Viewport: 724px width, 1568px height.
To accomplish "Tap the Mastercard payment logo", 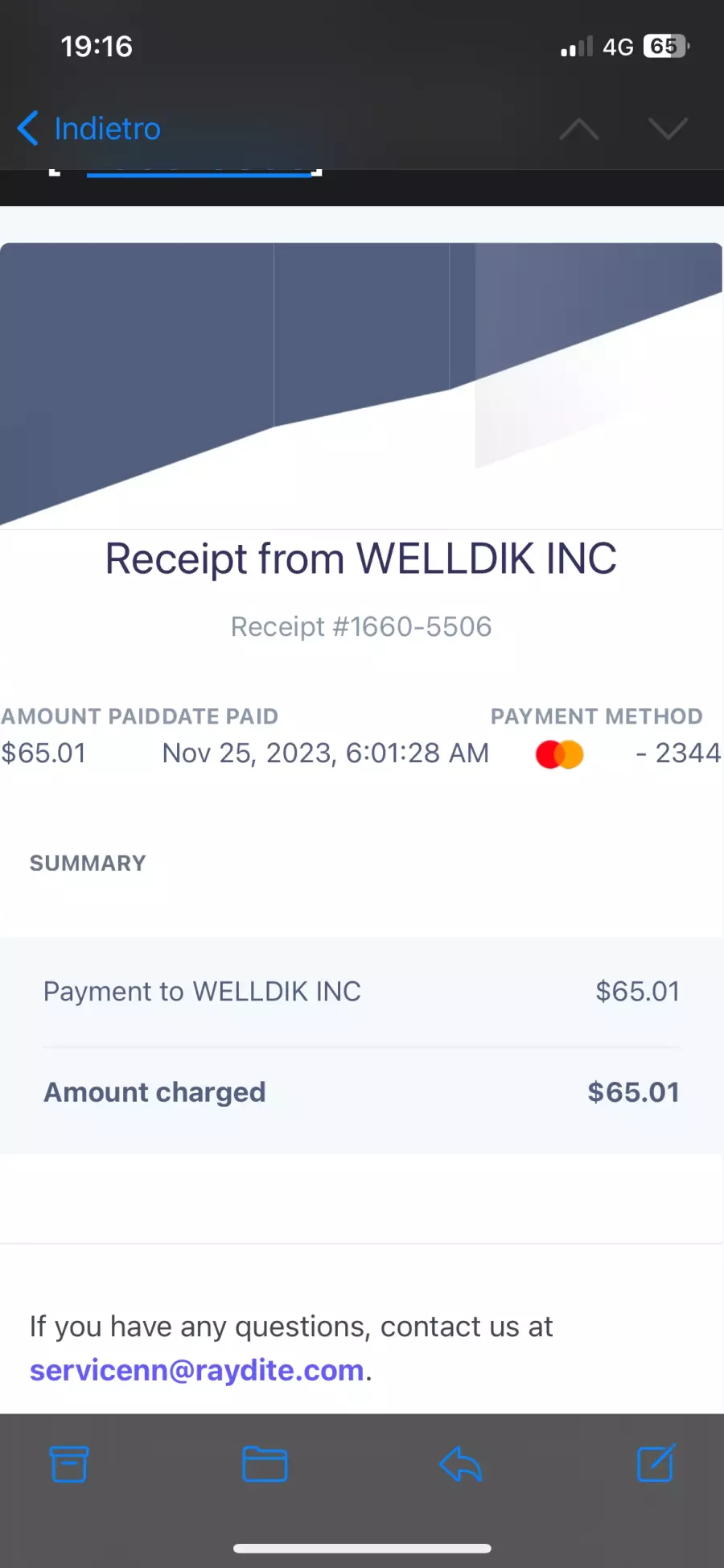I will point(560,754).
